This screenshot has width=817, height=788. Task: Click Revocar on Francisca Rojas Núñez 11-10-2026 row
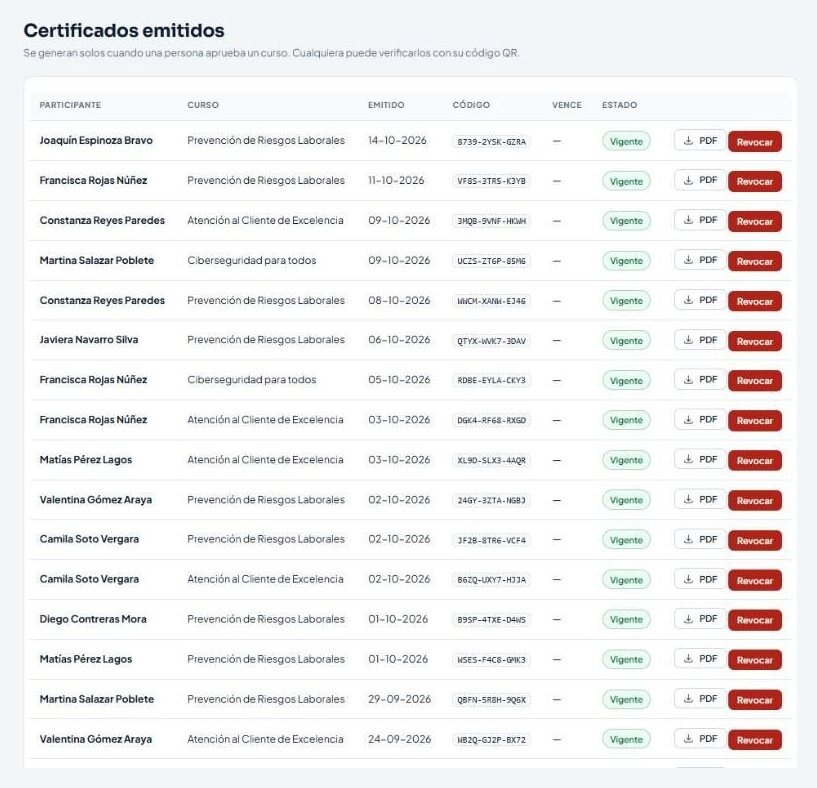(754, 181)
